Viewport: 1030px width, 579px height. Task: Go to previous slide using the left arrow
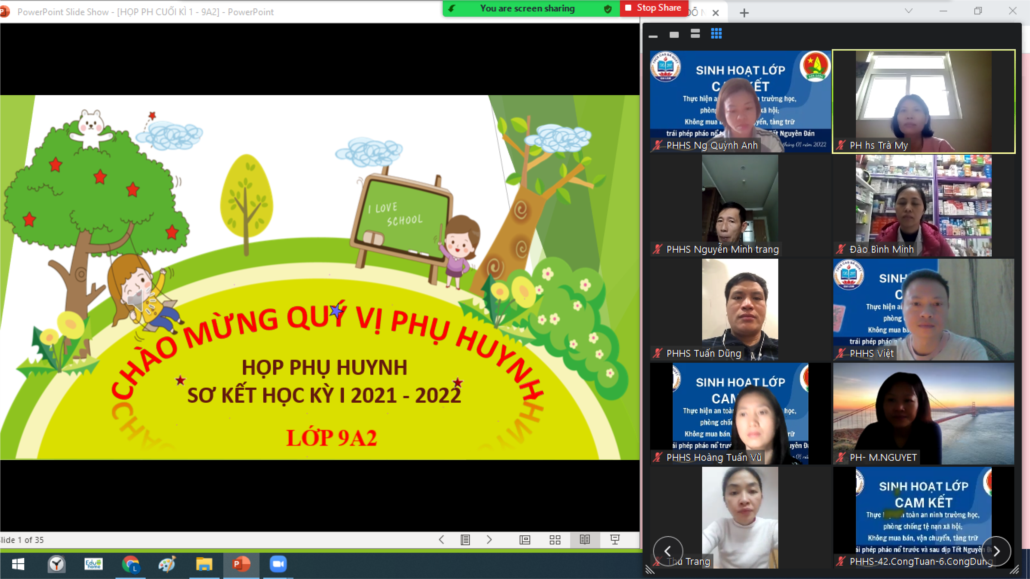[x=441, y=540]
